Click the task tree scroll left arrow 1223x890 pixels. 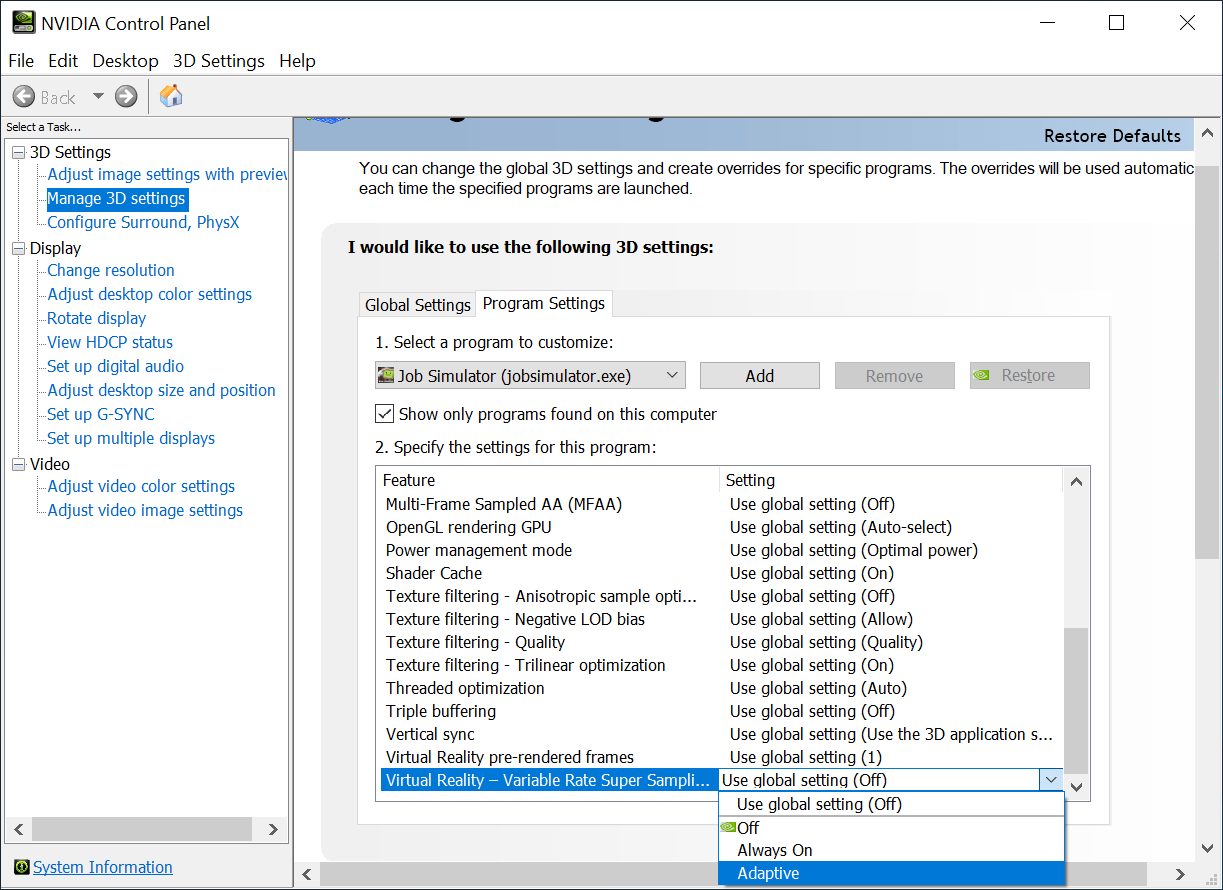coord(18,830)
